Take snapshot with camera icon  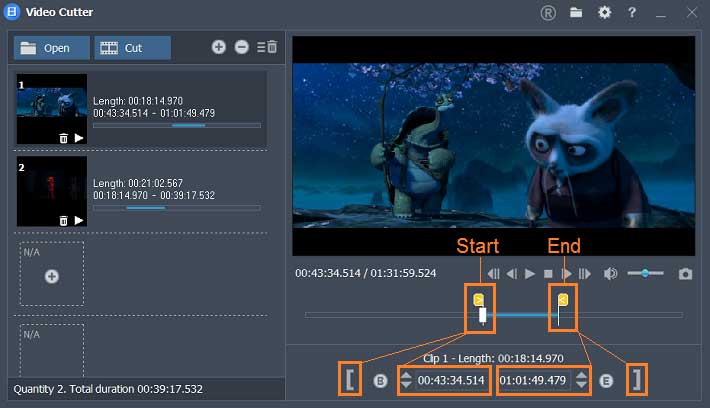685,274
